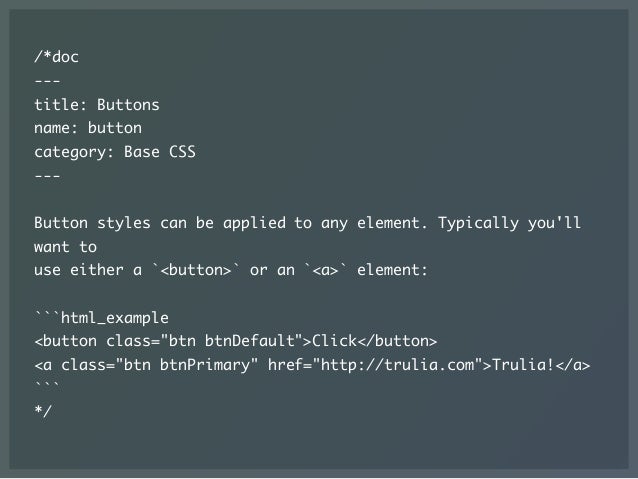The height and width of the screenshot is (479, 638).
Task: Click the Base CSS category value
Action: [160, 152]
